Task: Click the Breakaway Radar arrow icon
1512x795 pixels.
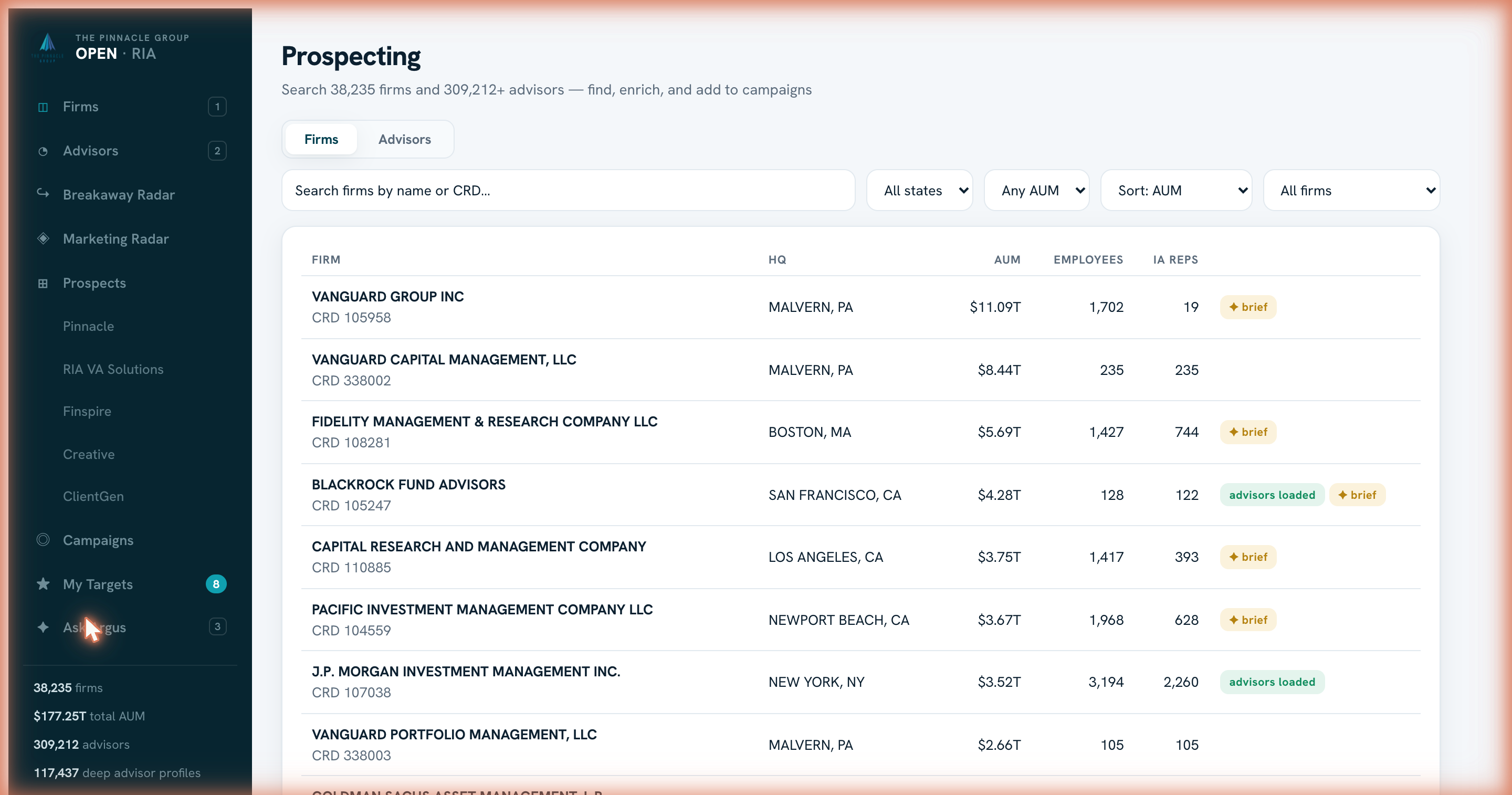Action: (43, 193)
